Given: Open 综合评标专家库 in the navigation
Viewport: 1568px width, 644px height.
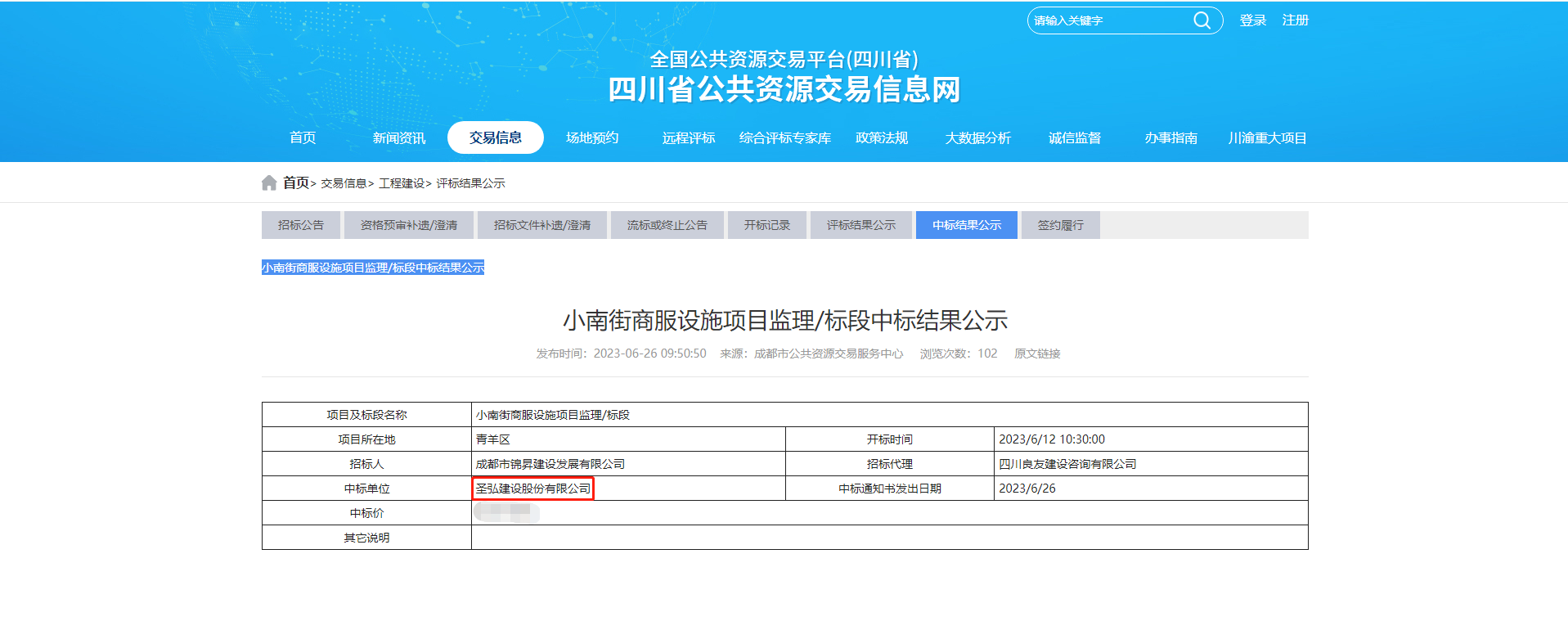Looking at the screenshot, I should coord(785,137).
